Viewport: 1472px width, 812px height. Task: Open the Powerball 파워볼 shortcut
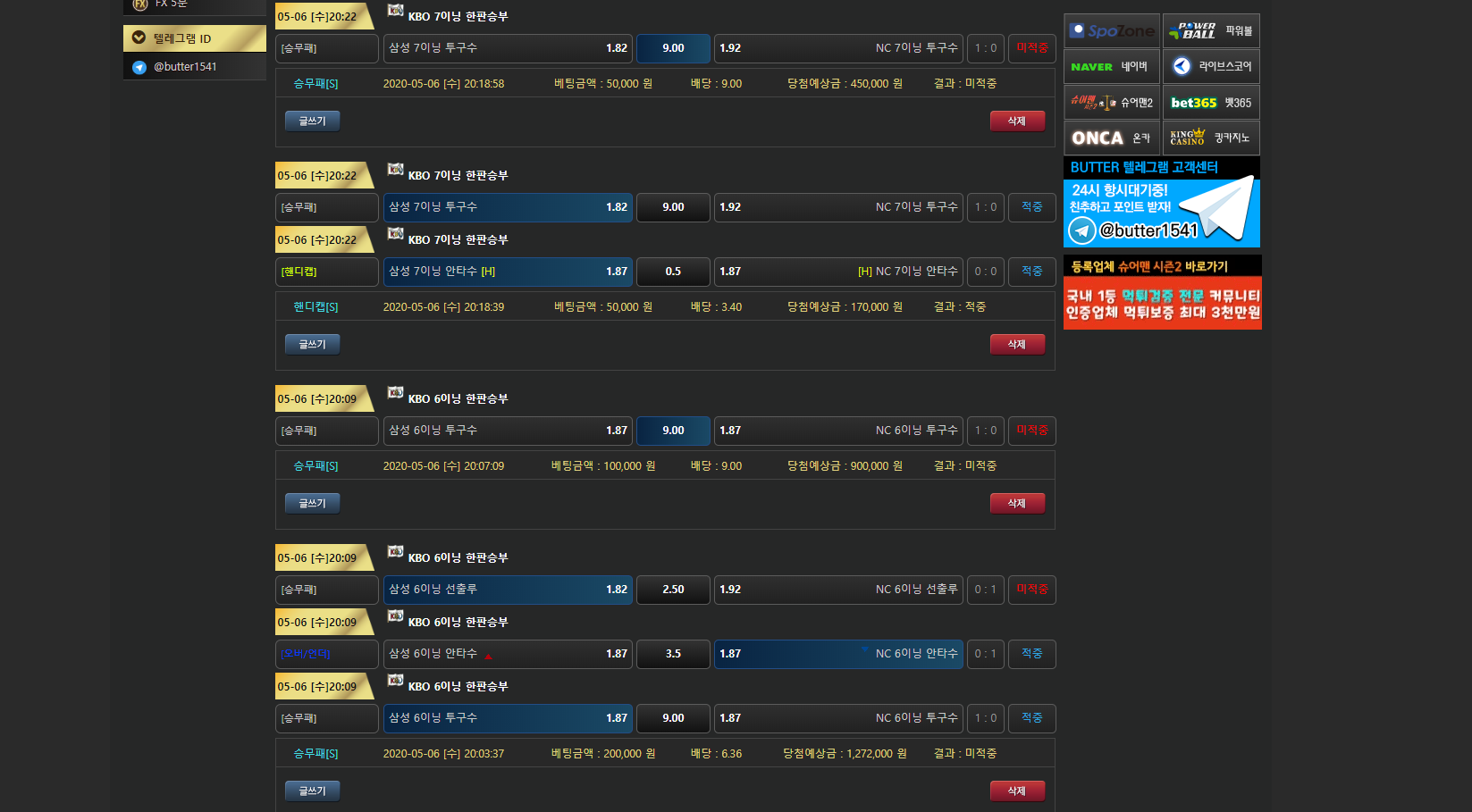coord(1210,31)
